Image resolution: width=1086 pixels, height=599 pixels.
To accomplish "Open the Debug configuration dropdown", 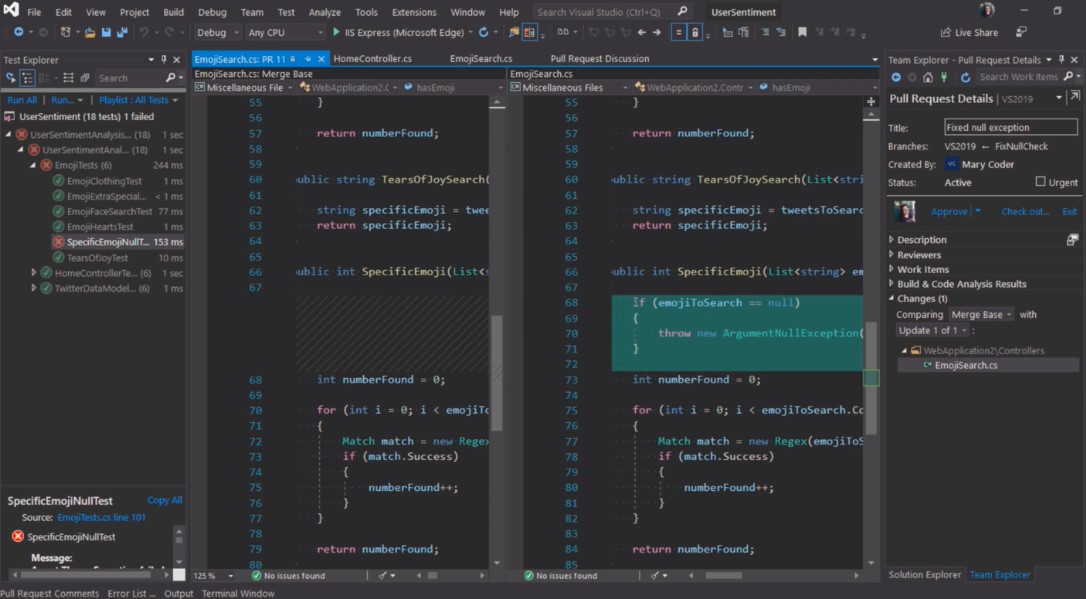I will pos(217,32).
